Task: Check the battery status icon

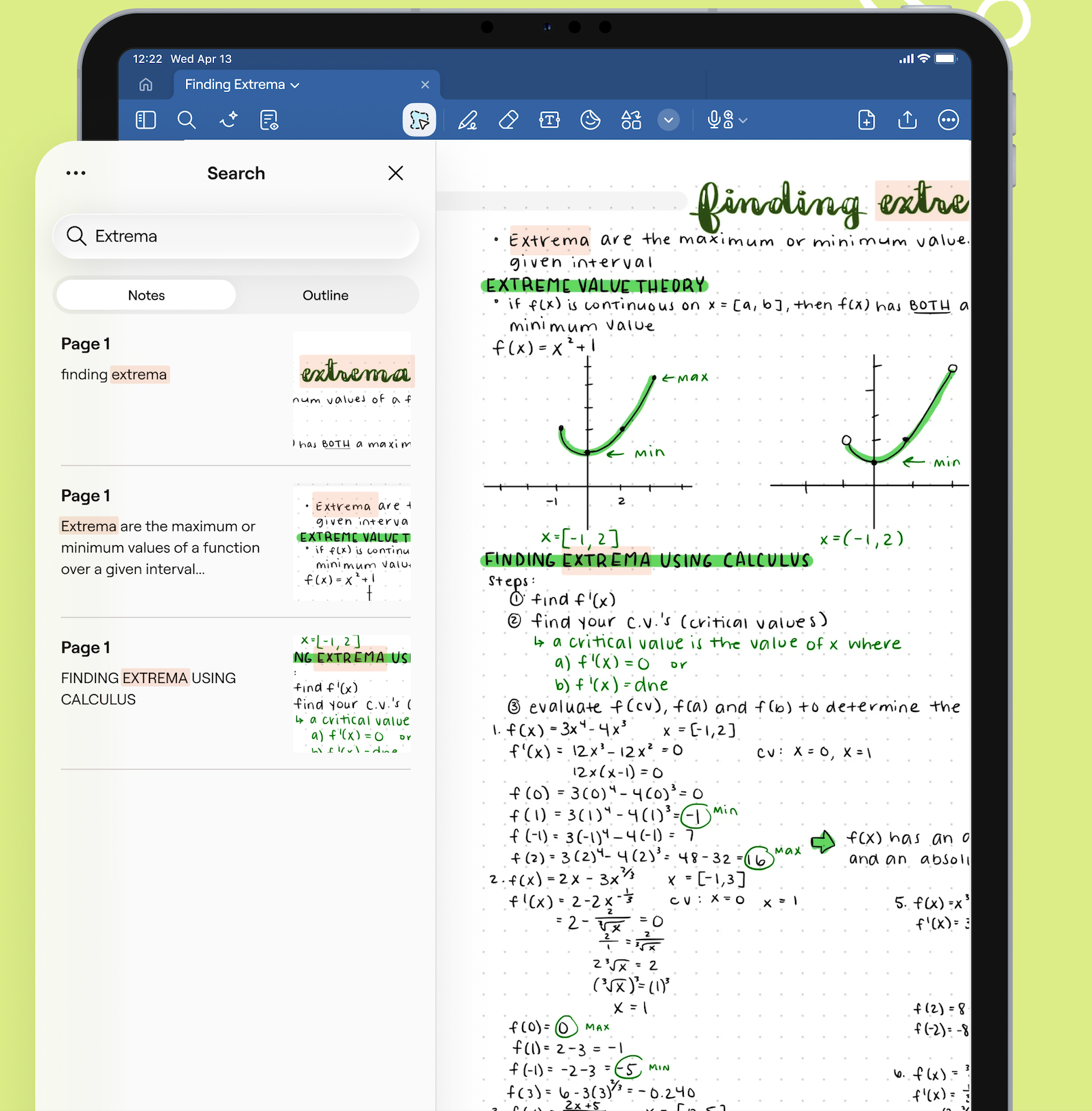Action: click(x=946, y=58)
